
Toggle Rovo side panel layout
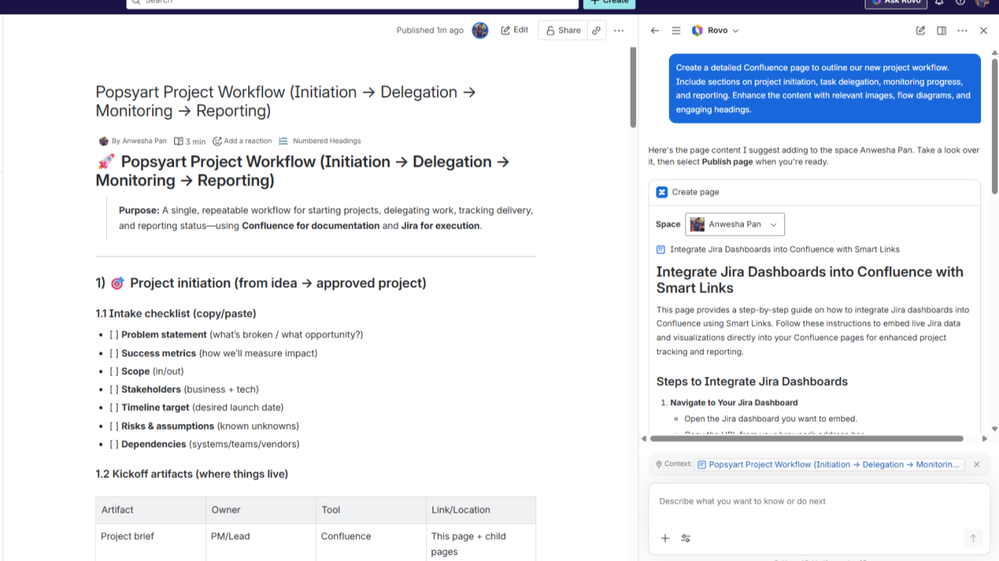point(941,30)
